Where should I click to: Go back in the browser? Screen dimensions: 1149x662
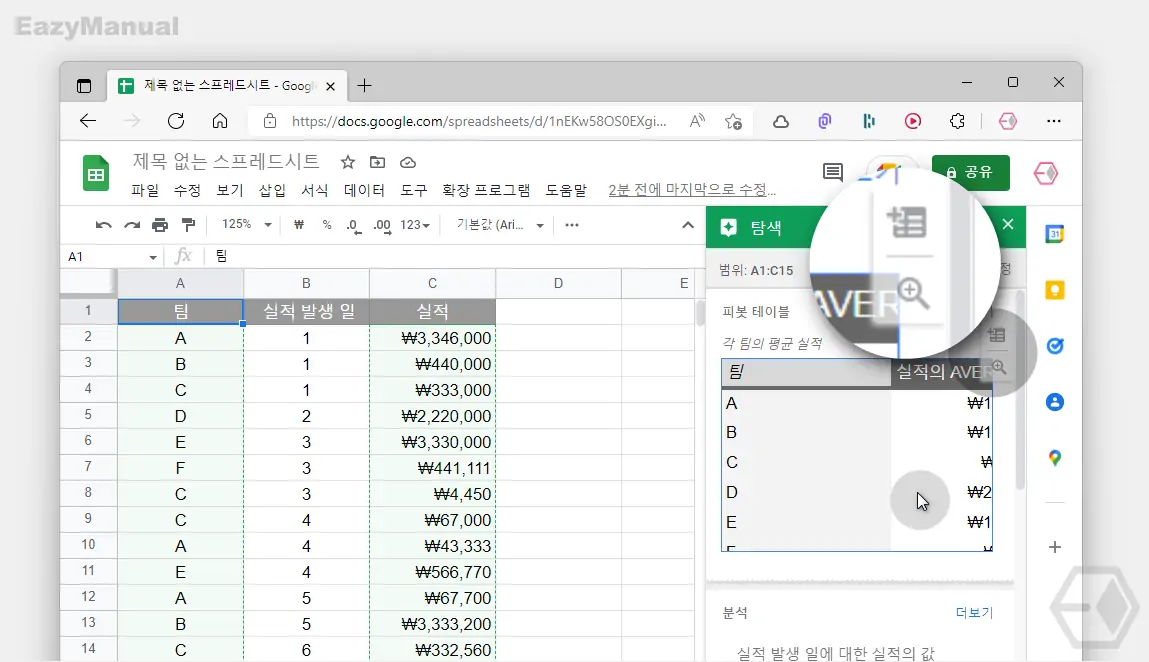pyautogui.click(x=88, y=121)
